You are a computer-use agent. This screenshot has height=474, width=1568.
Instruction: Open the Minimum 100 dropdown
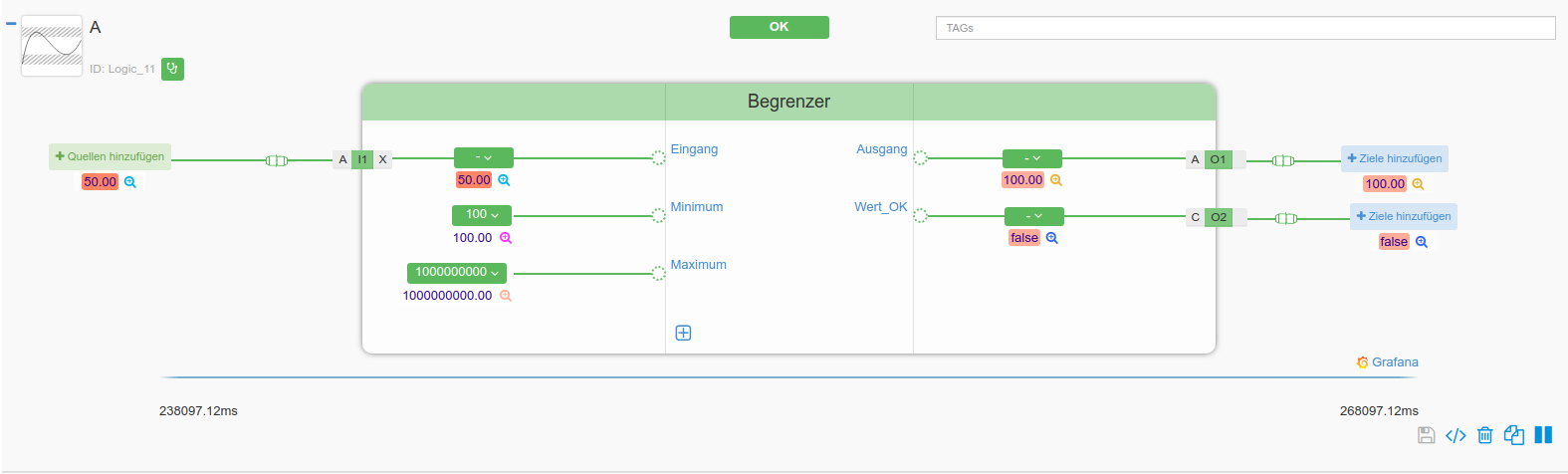click(482, 215)
